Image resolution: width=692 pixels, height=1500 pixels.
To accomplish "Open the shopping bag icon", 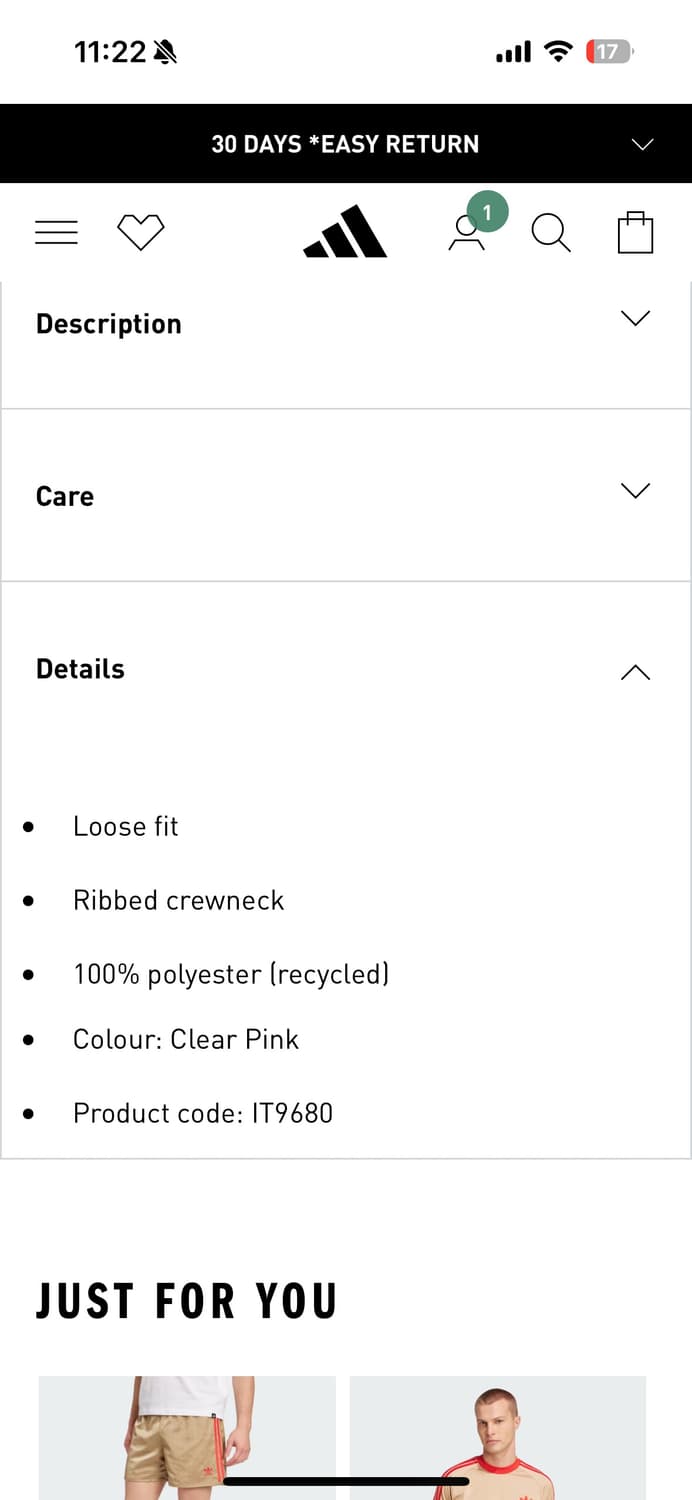I will click(x=635, y=232).
